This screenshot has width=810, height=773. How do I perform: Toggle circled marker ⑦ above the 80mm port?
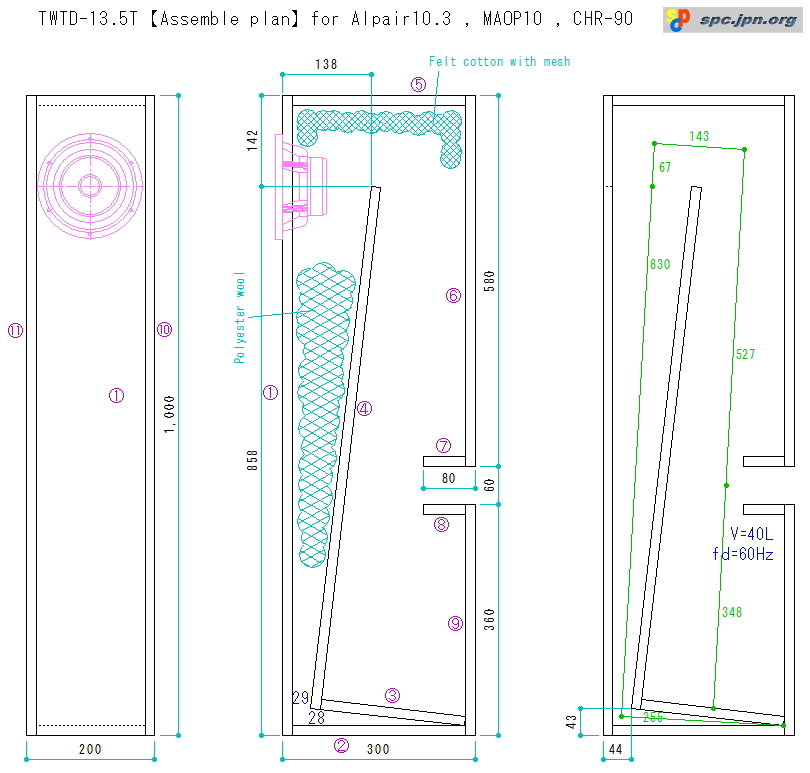click(443, 444)
